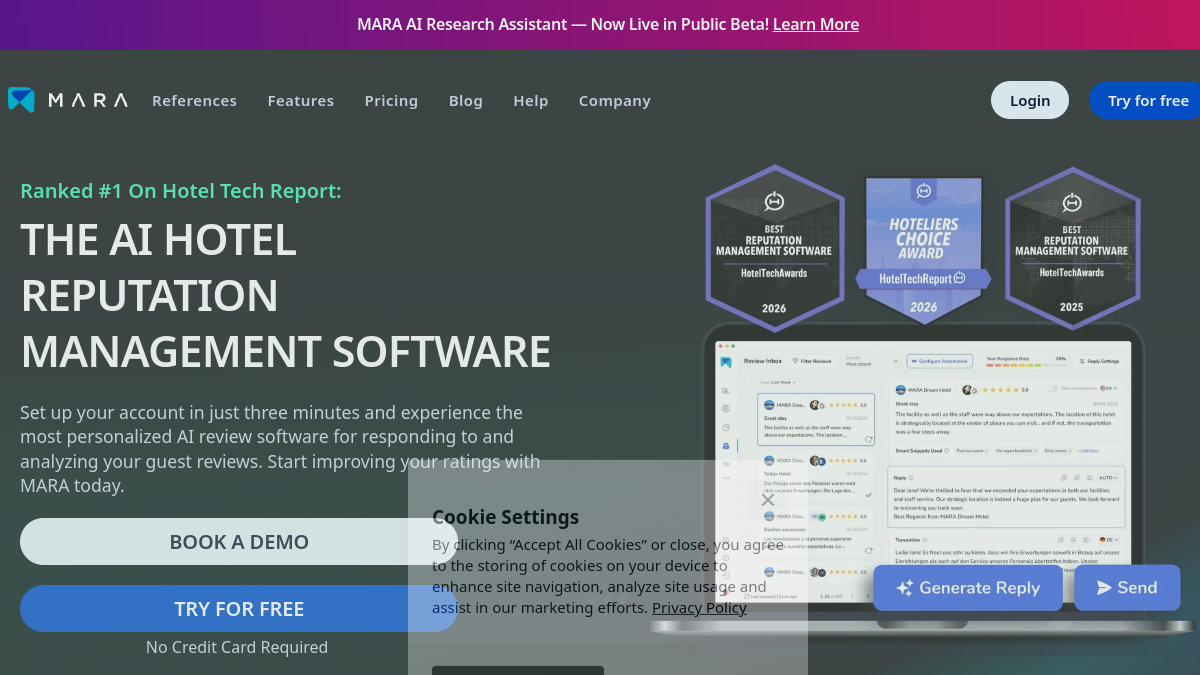This screenshot has height=675, width=1200.
Task: Click the 2025 Best Reputation Management Software badge
Action: pyautogui.click(x=1072, y=247)
